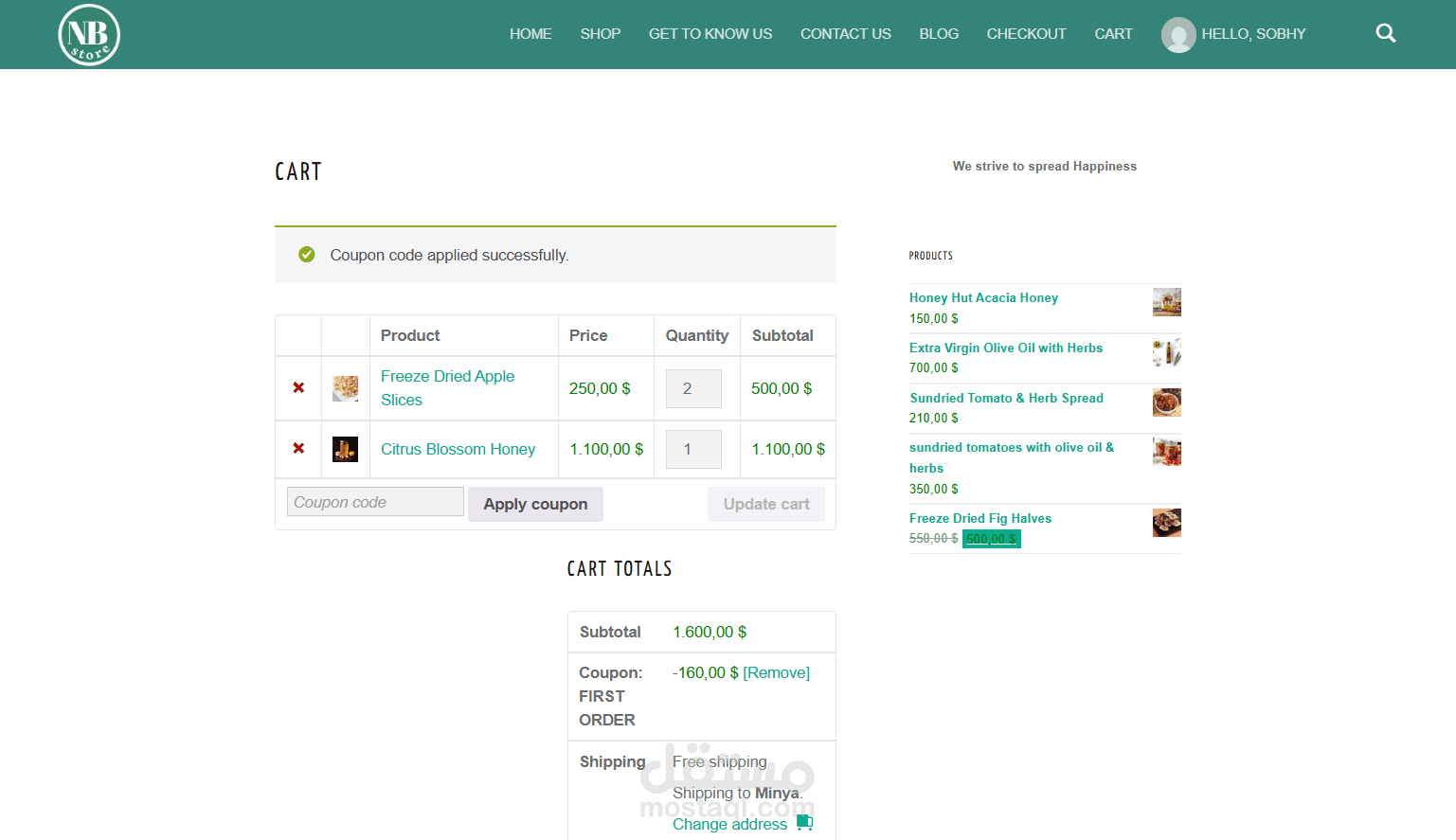Click the 500,00 $ apple slices subtotal
The height and width of the screenshot is (840, 1456).
(782, 388)
